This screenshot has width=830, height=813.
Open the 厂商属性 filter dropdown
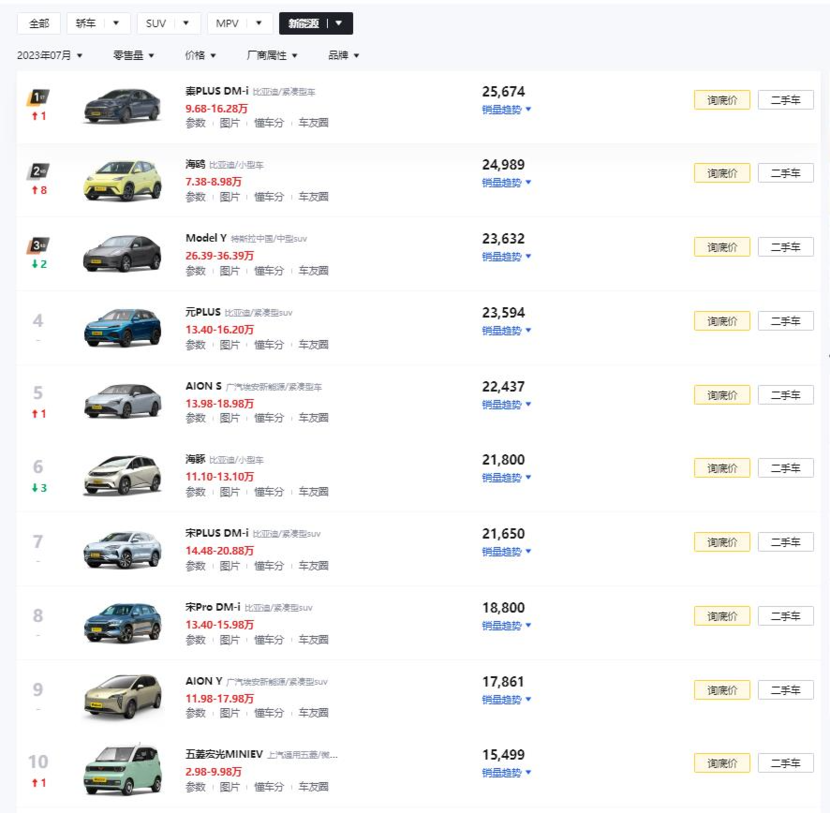click(272, 55)
